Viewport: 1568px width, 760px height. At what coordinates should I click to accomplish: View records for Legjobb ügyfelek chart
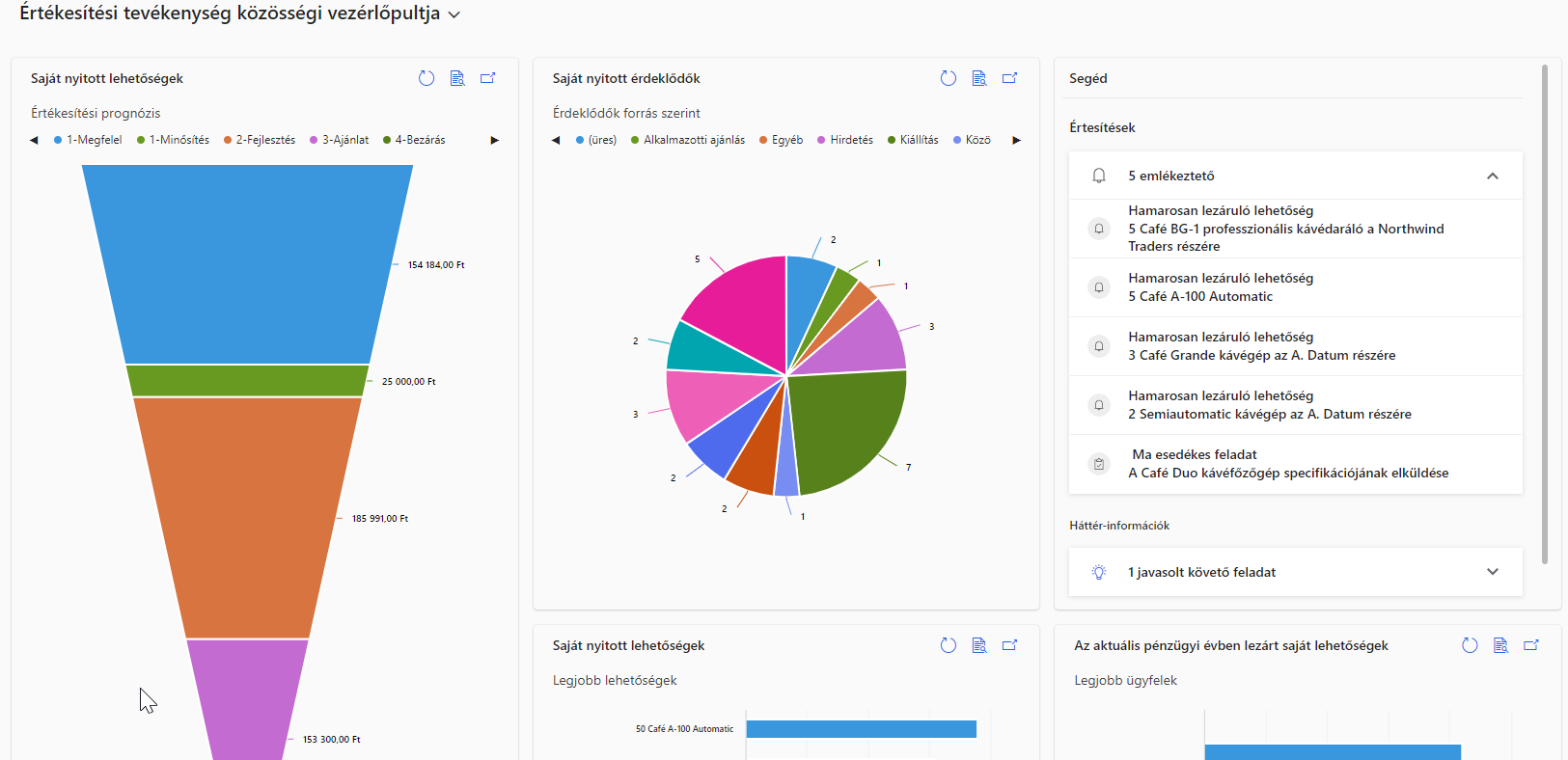pyautogui.click(x=1500, y=645)
